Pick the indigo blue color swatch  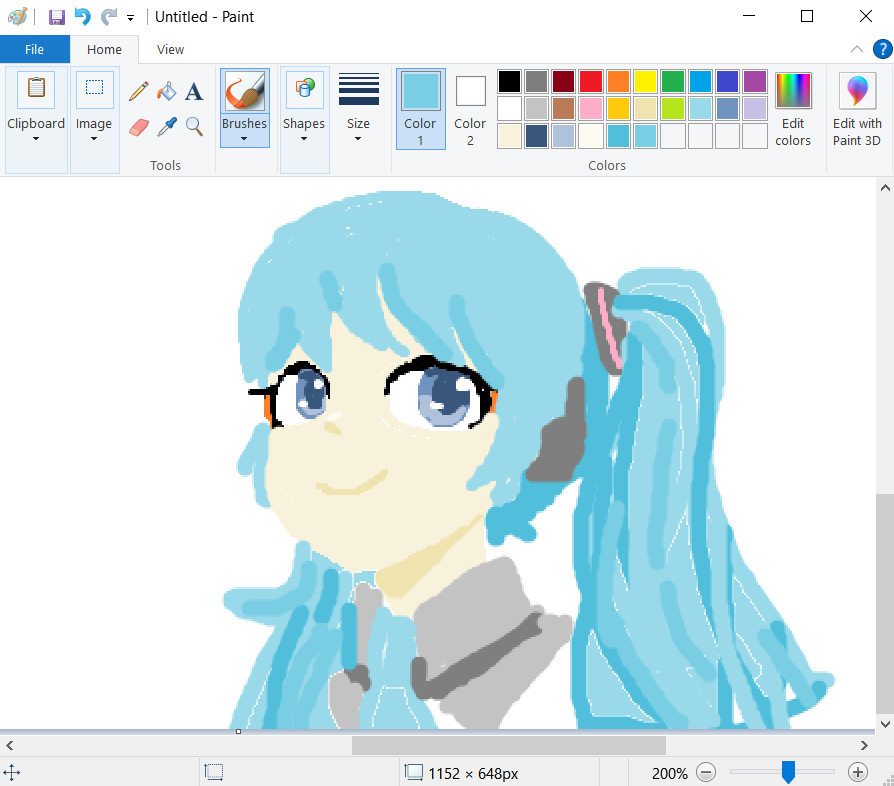728,81
